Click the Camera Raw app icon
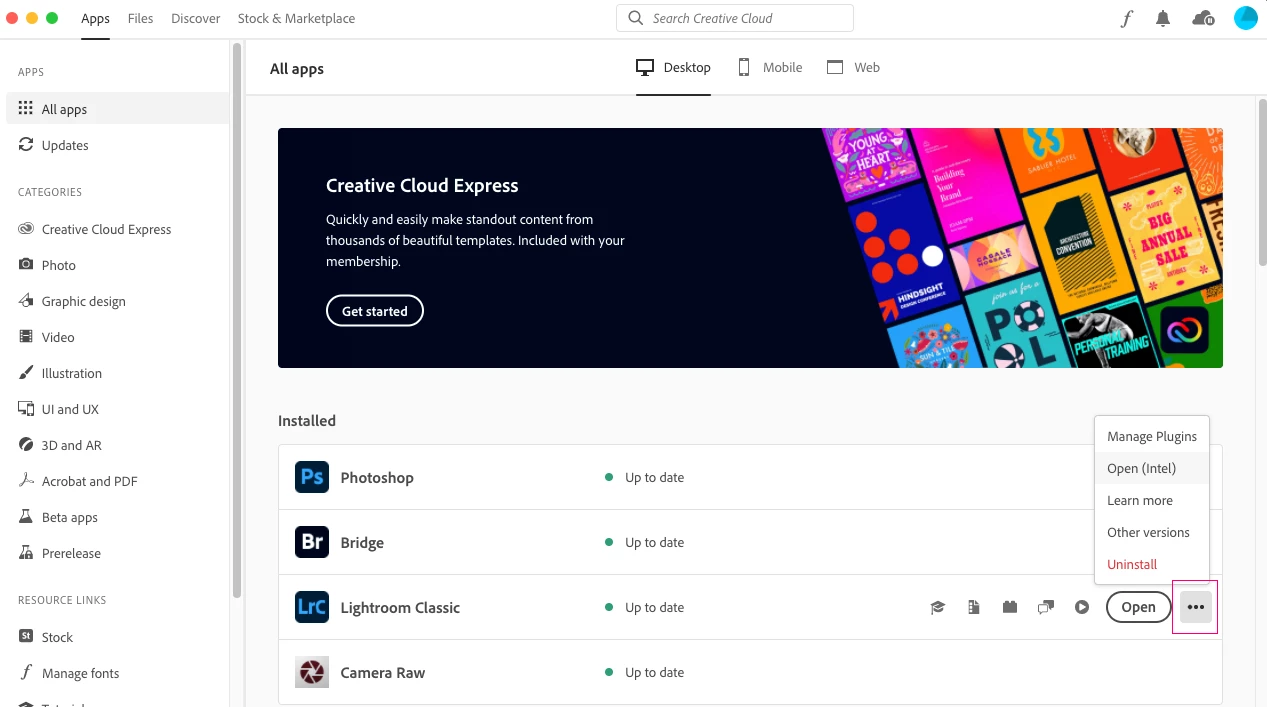The image size is (1267, 707). (312, 672)
